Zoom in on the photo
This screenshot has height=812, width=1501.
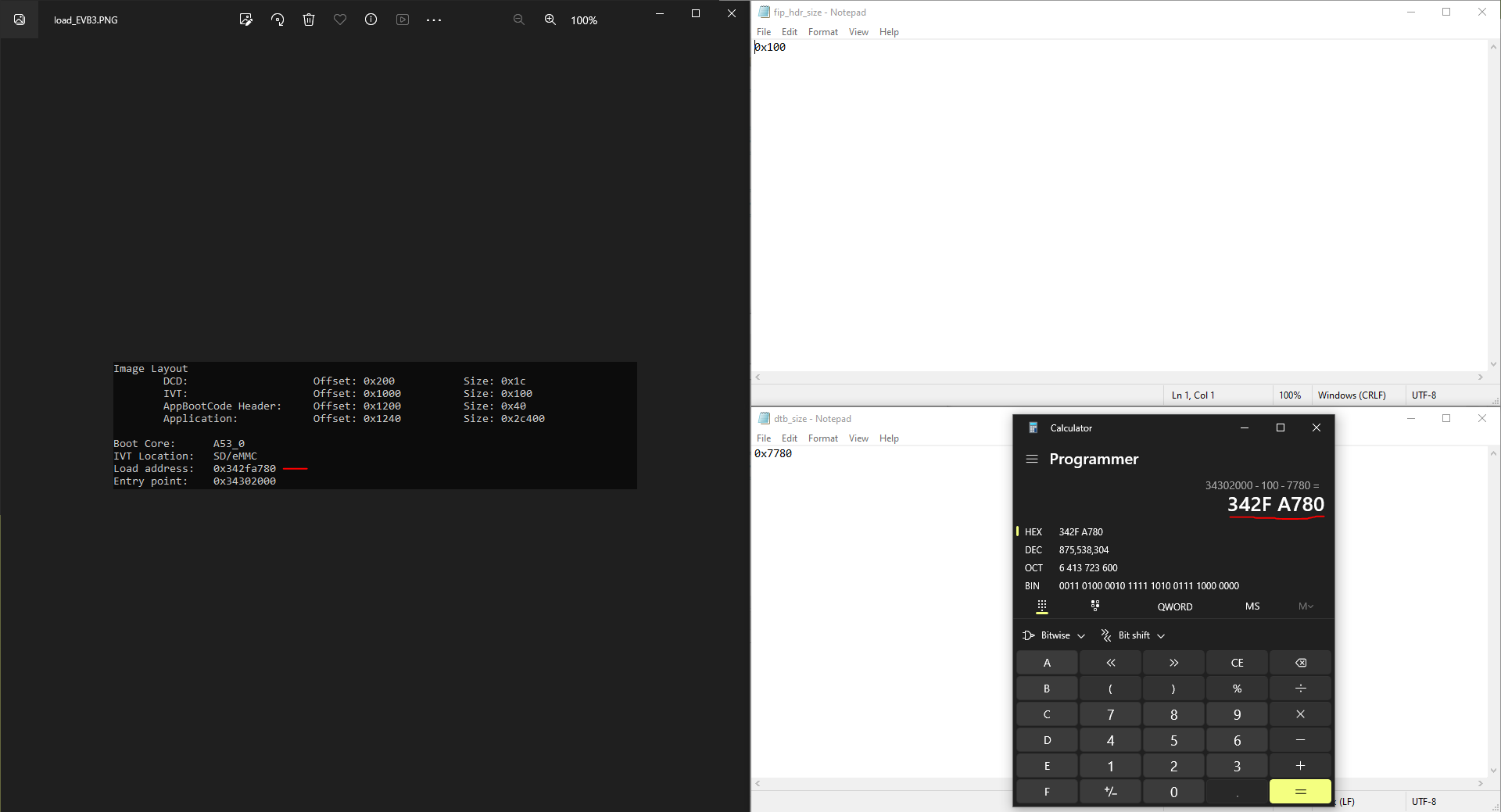tap(550, 20)
